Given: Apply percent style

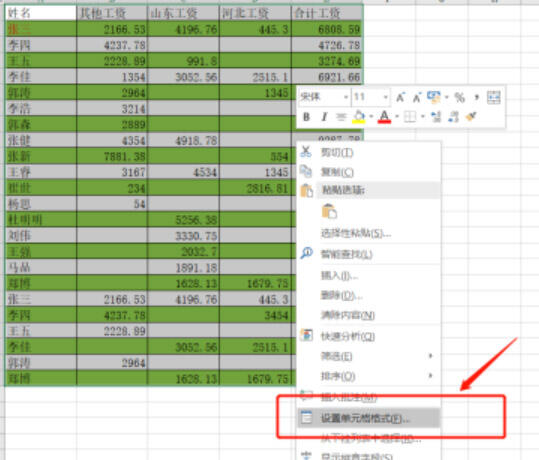Looking at the screenshot, I should [460, 98].
